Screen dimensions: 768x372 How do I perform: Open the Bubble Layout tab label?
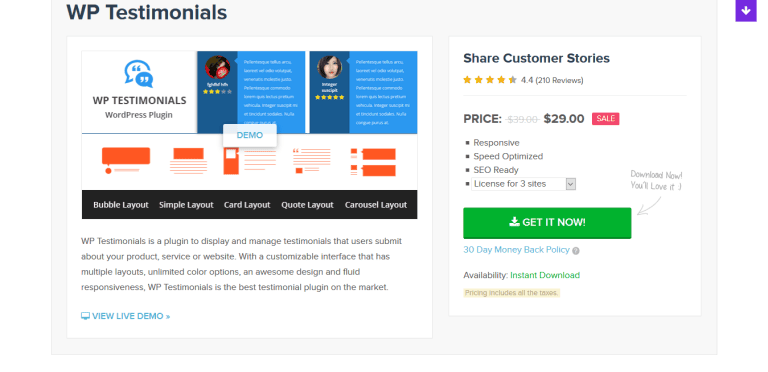(x=121, y=205)
